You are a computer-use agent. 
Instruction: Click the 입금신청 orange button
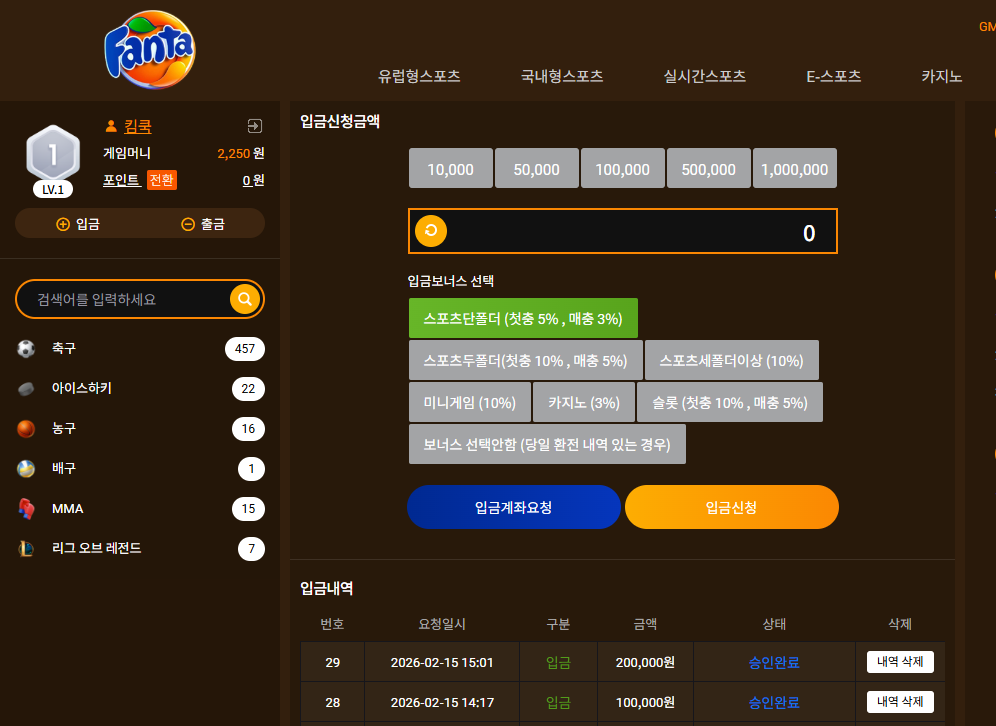(x=732, y=507)
